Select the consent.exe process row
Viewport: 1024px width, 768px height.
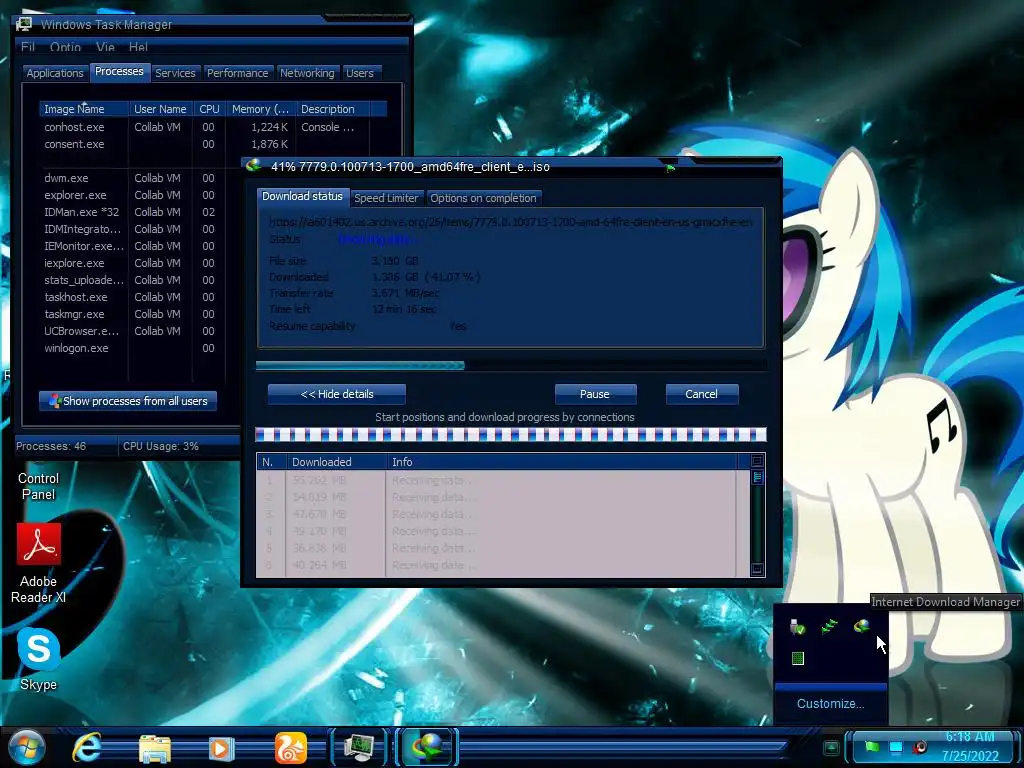pyautogui.click(x=212, y=144)
